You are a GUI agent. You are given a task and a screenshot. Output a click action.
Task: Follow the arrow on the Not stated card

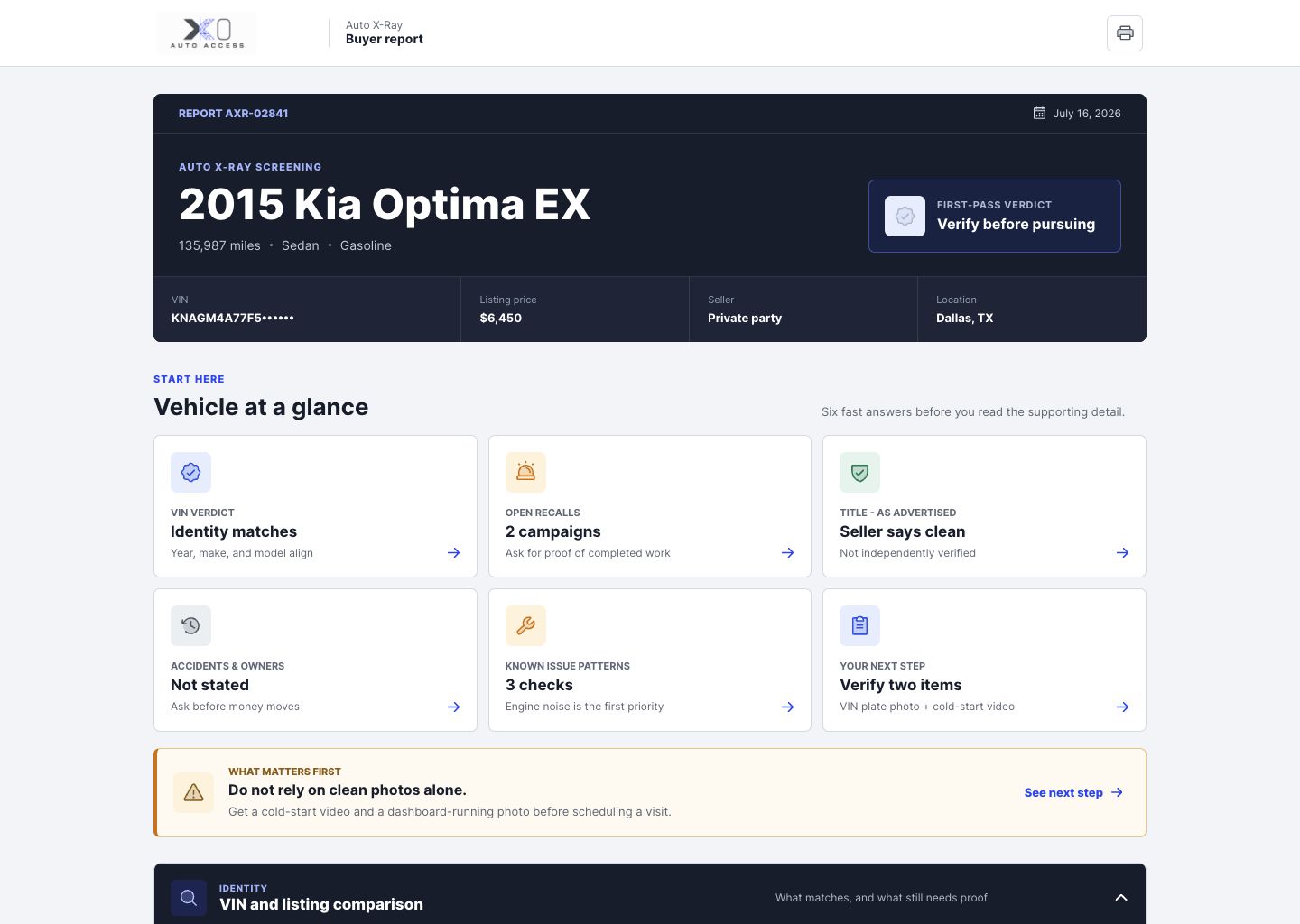453,707
